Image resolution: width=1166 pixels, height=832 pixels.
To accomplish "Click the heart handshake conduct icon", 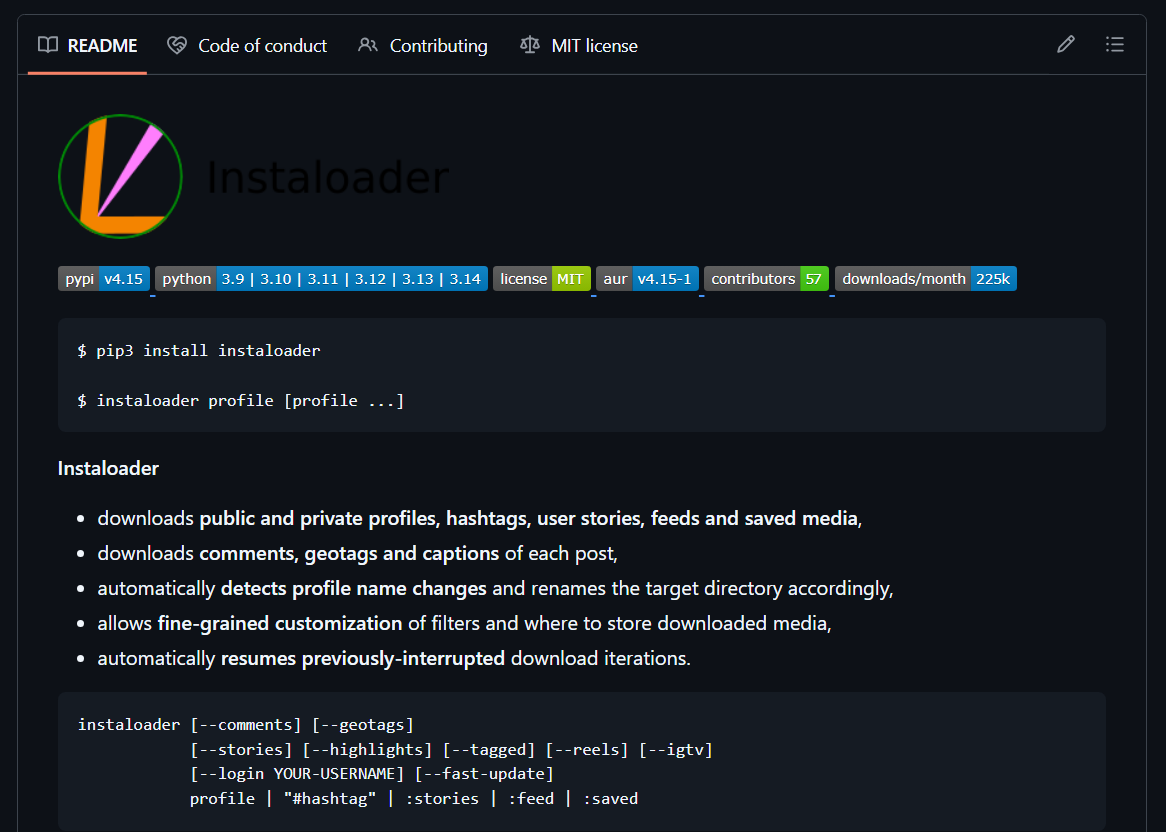I will pos(177,45).
